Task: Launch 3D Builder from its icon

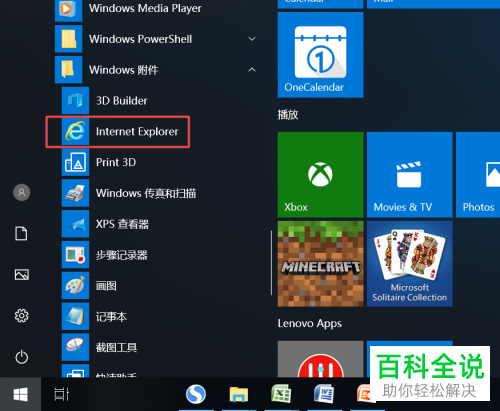Action: pos(75,100)
